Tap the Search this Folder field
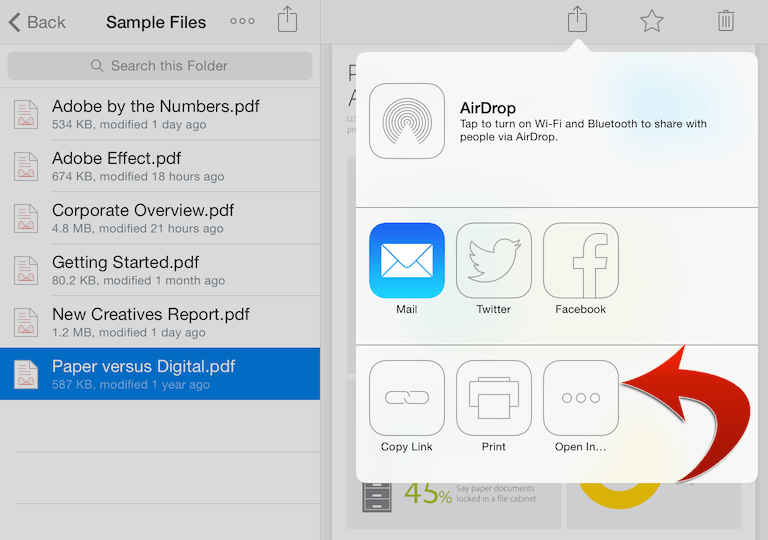Image resolution: width=768 pixels, height=540 pixels. [x=160, y=66]
